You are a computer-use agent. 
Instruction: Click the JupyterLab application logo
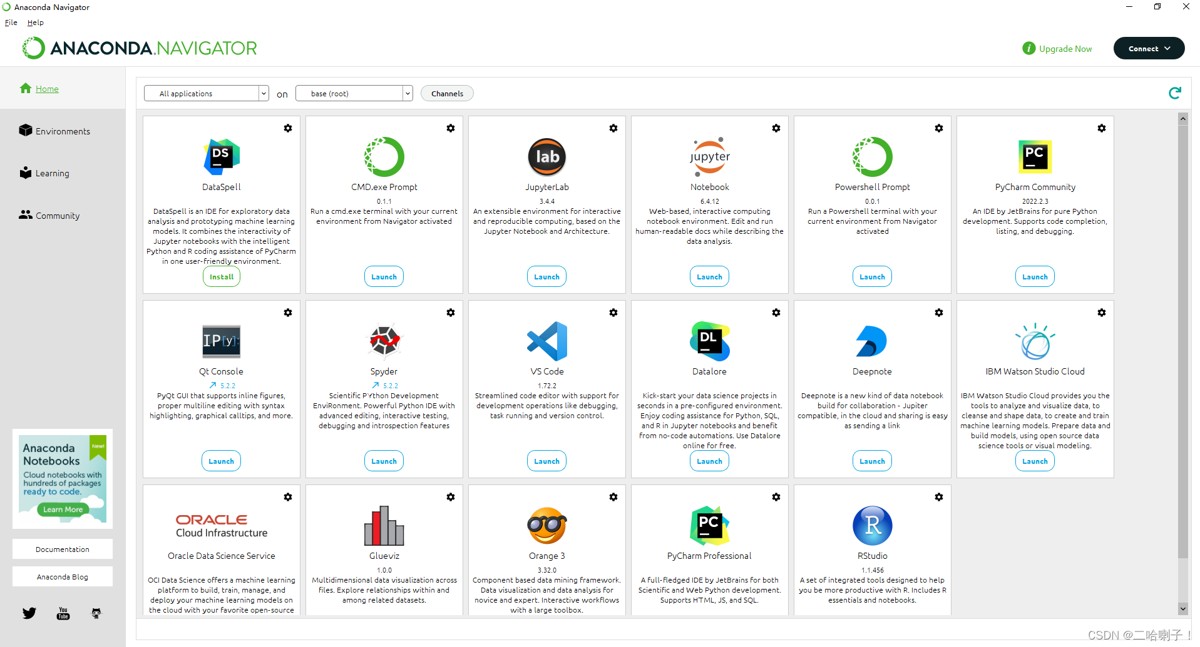click(547, 157)
